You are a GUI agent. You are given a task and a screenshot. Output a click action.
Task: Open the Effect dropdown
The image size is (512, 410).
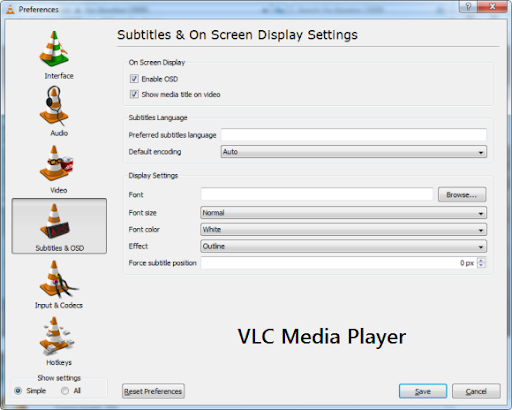pos(343,246)
